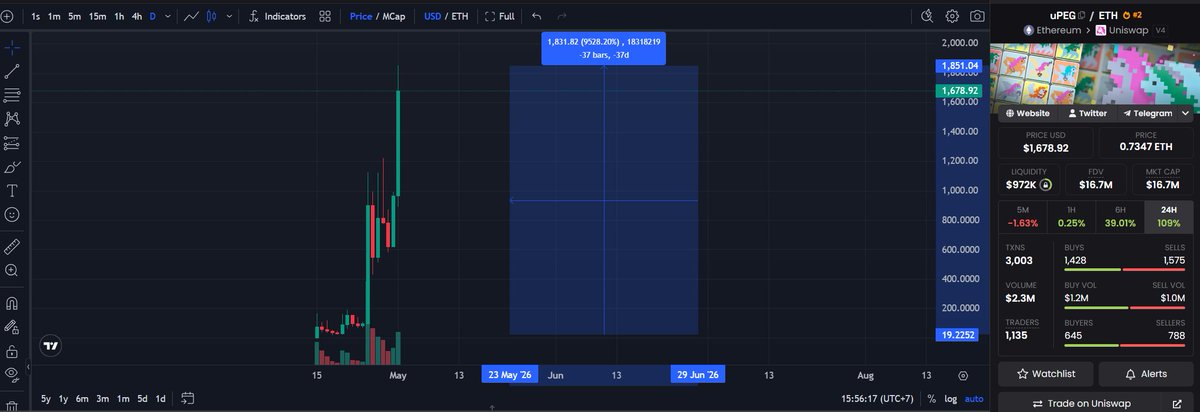Select the 1H price change tab
Screen dimensions: 1200x412
pos(1070,215)
